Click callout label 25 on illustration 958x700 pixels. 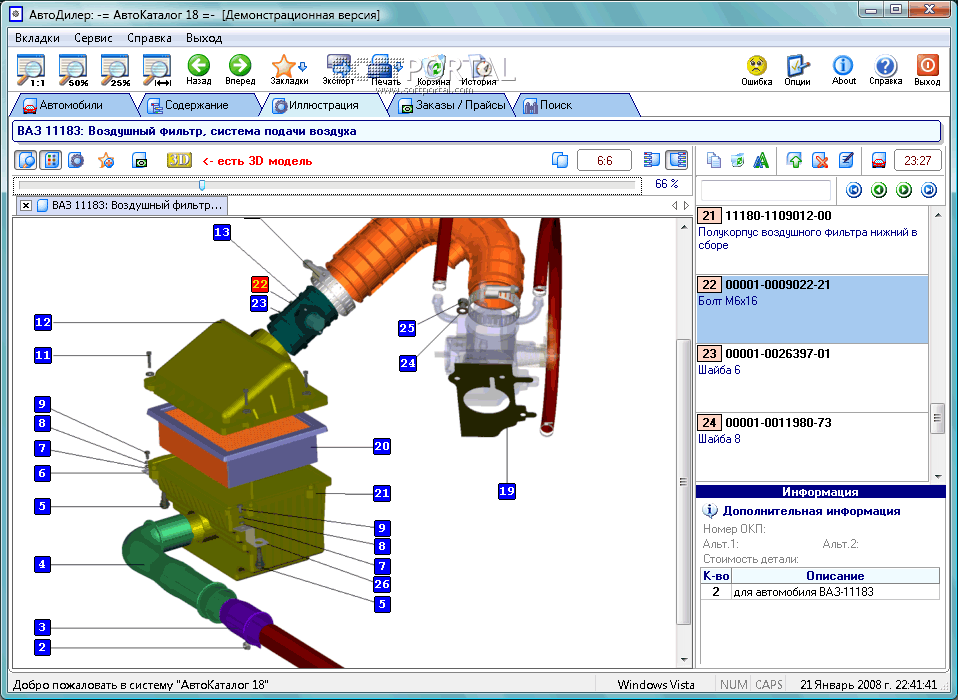pyautogui.click(x=407, y=328)
